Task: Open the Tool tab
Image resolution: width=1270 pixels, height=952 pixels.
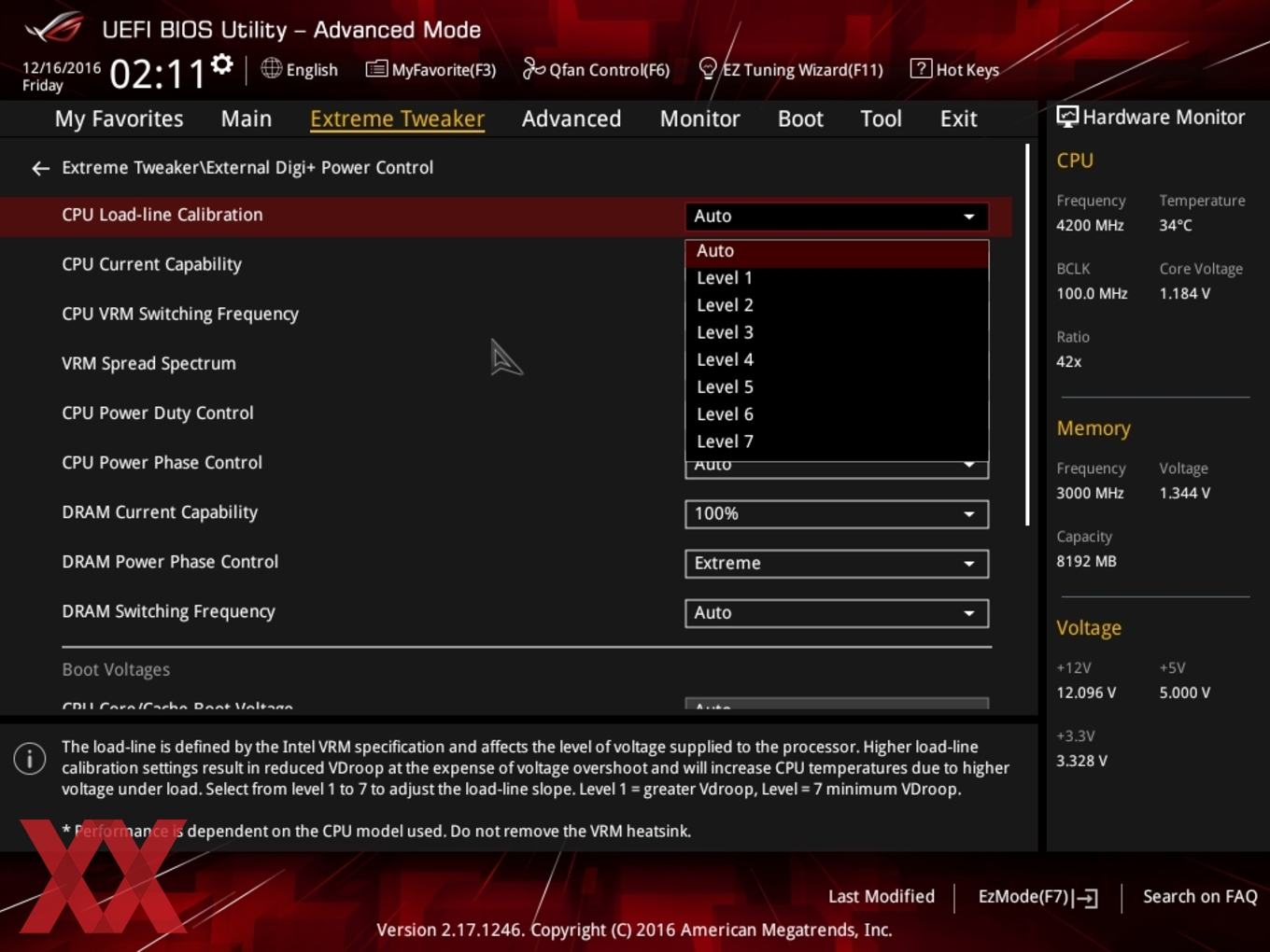Action: (881, 119)
